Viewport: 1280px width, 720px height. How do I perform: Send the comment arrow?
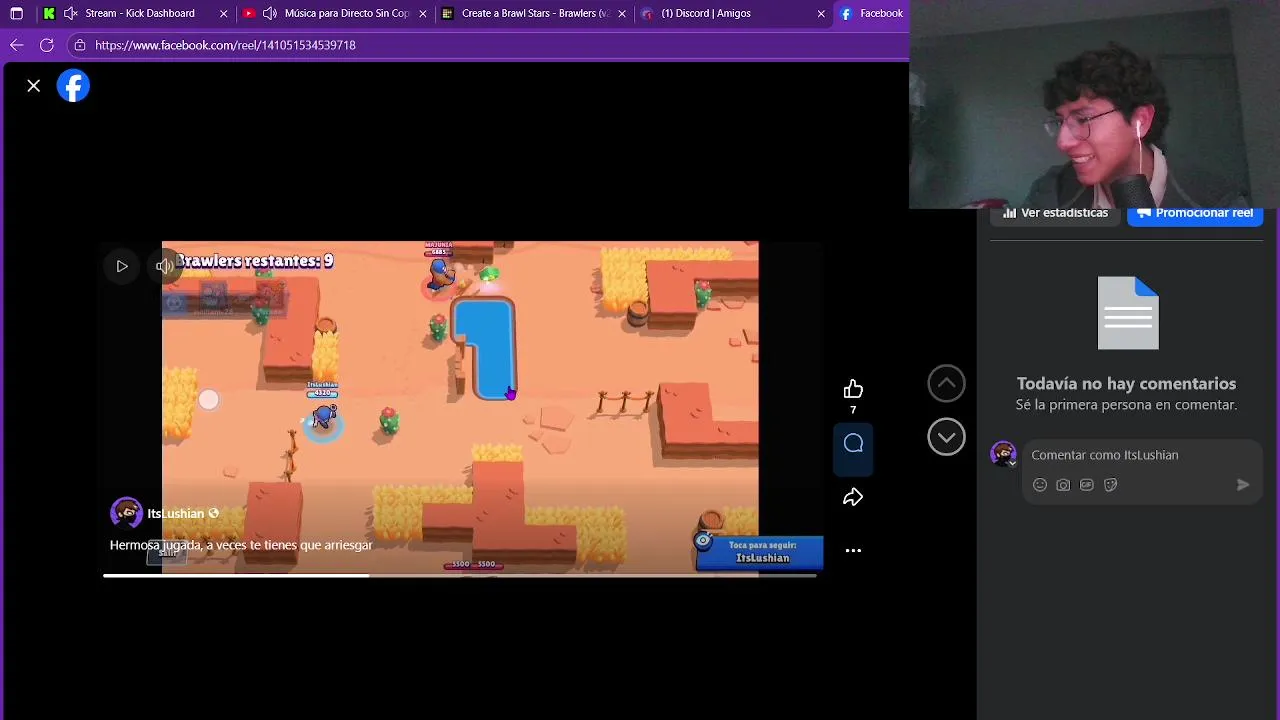(1243, 485)
